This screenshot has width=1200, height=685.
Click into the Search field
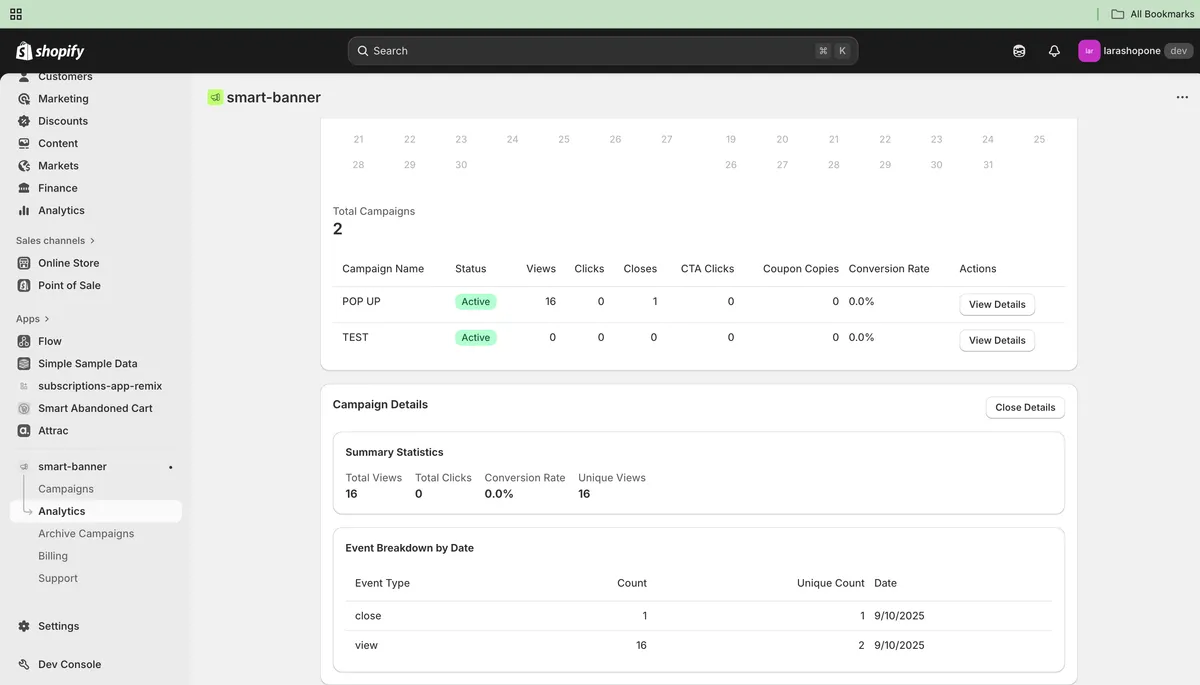590,51
